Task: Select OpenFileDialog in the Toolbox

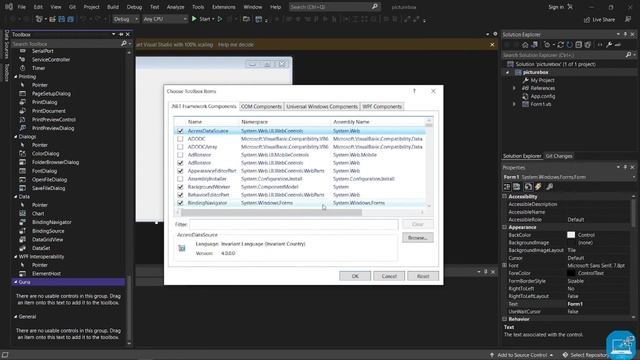Action: click(49, 180)
